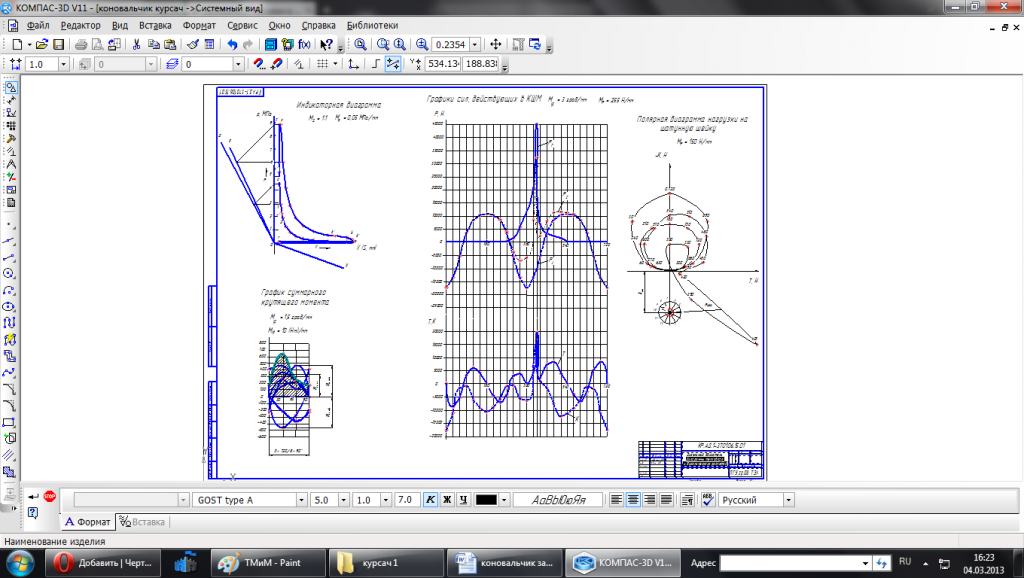Click the X coordinate field 534.13
The image size is (1024, 578).
[443, 64]
